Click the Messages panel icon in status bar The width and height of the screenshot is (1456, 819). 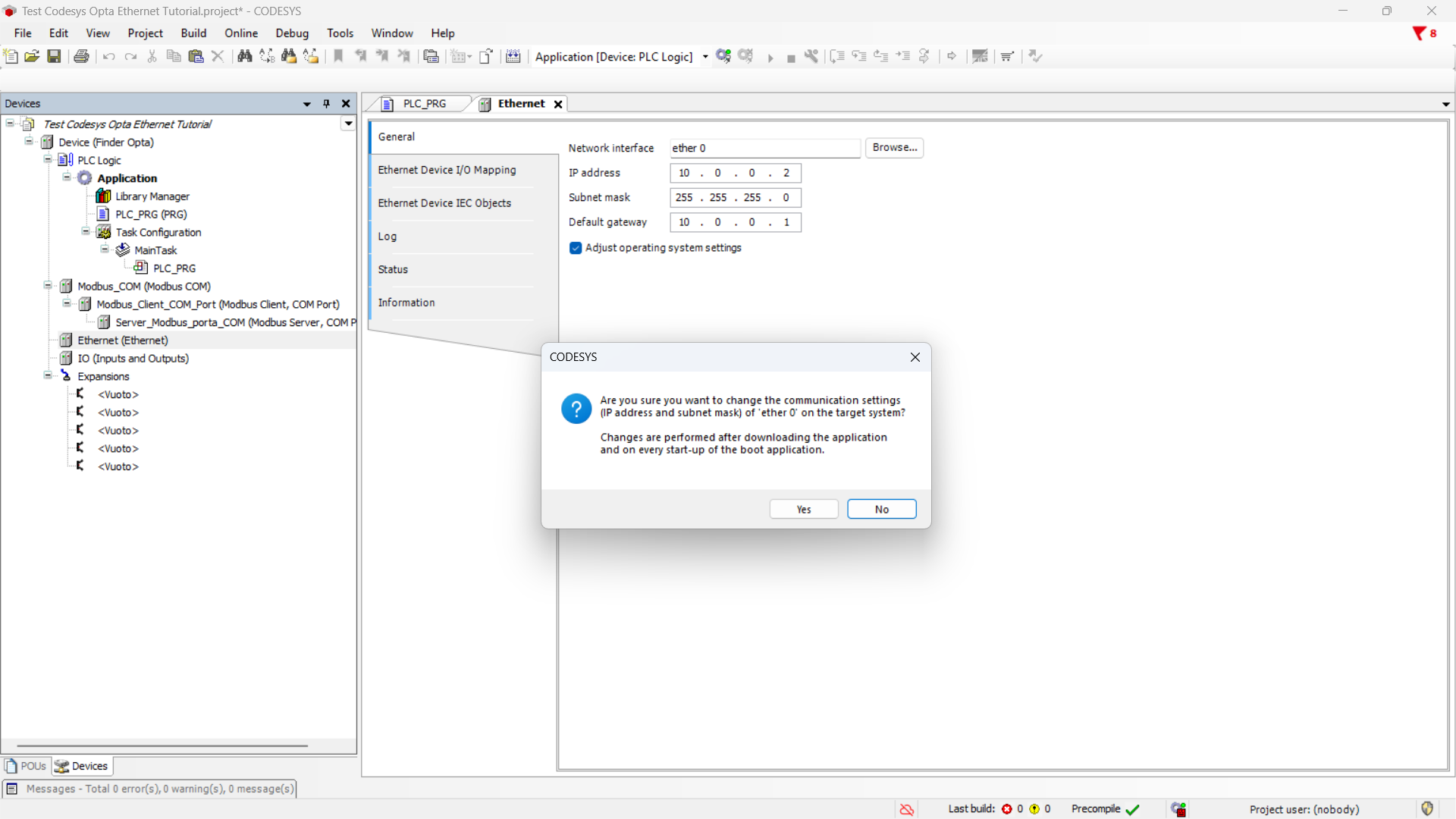(x=12, y=789)
